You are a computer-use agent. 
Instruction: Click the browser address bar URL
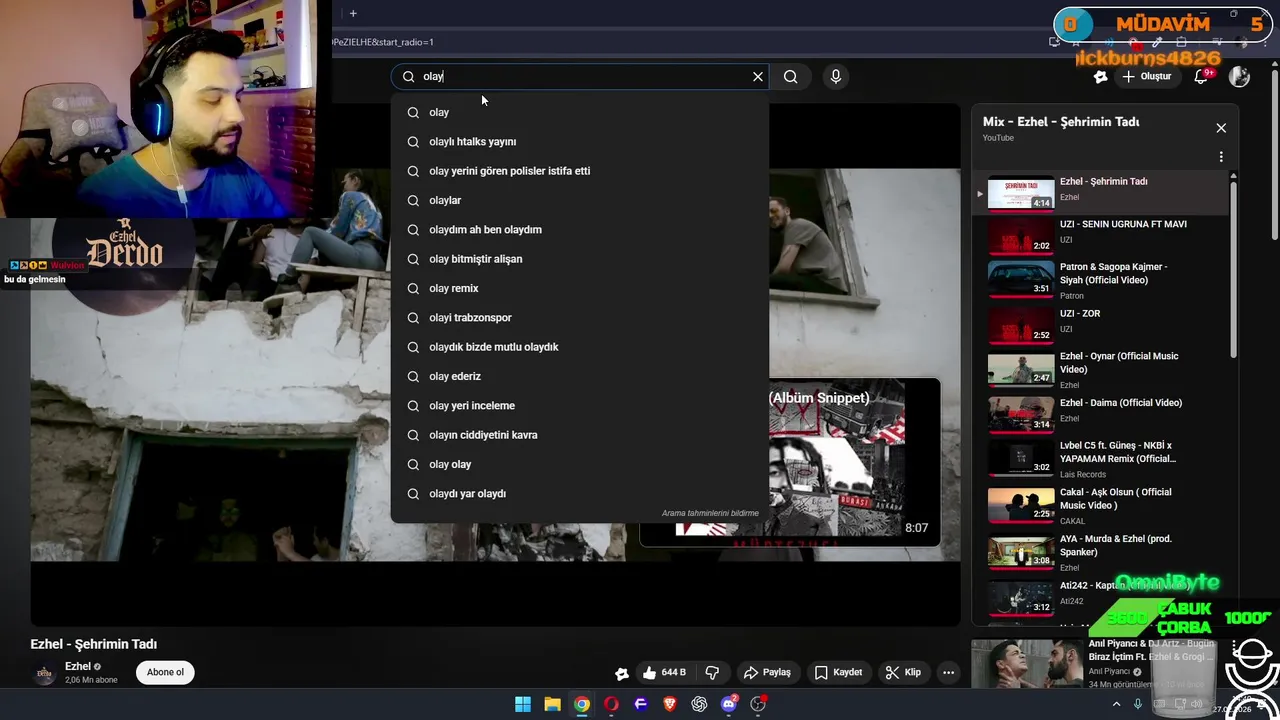point(384,42)
